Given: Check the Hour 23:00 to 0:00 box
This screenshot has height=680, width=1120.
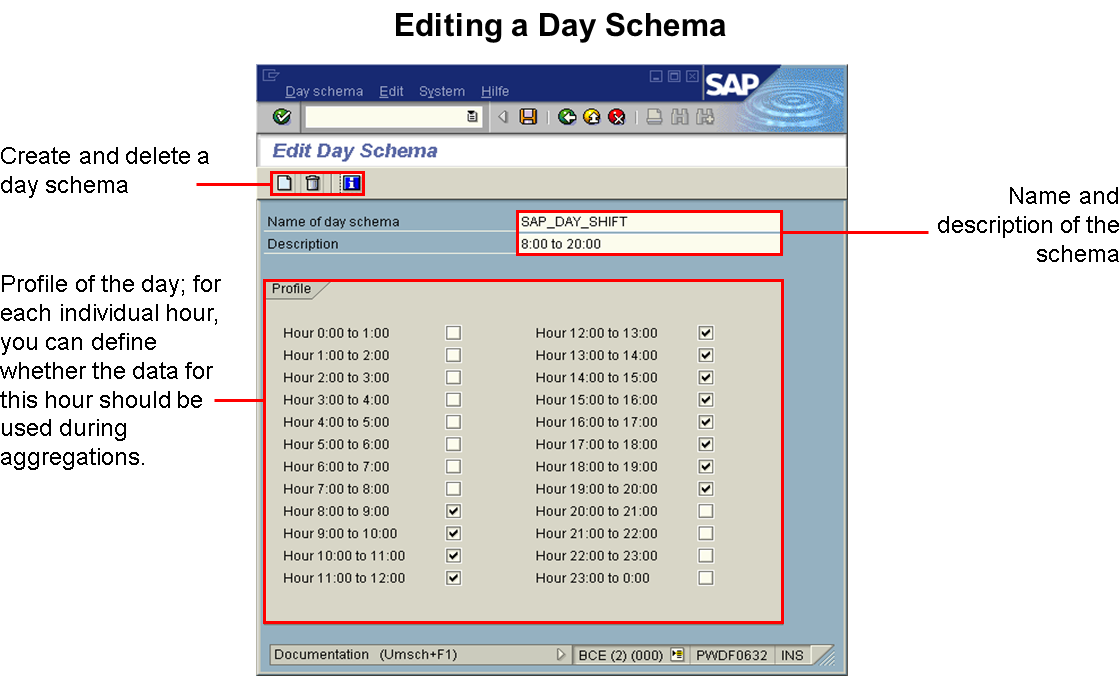Looking at the screenshot, I should [706, 578].
